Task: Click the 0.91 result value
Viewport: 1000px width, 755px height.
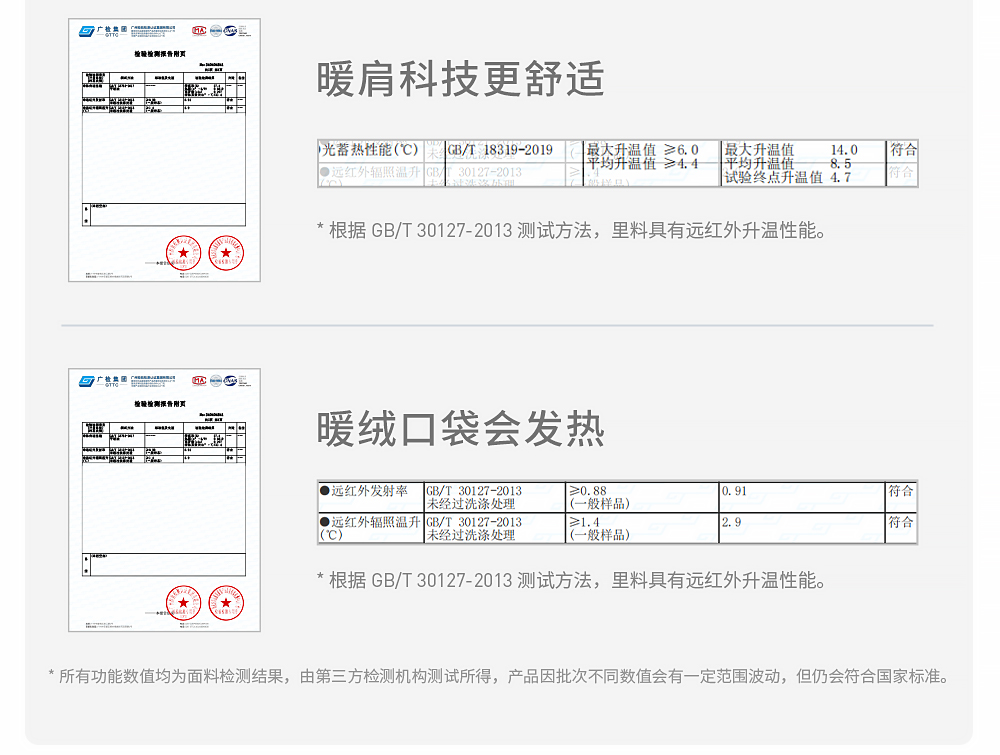Action: [x=734, y=491]
